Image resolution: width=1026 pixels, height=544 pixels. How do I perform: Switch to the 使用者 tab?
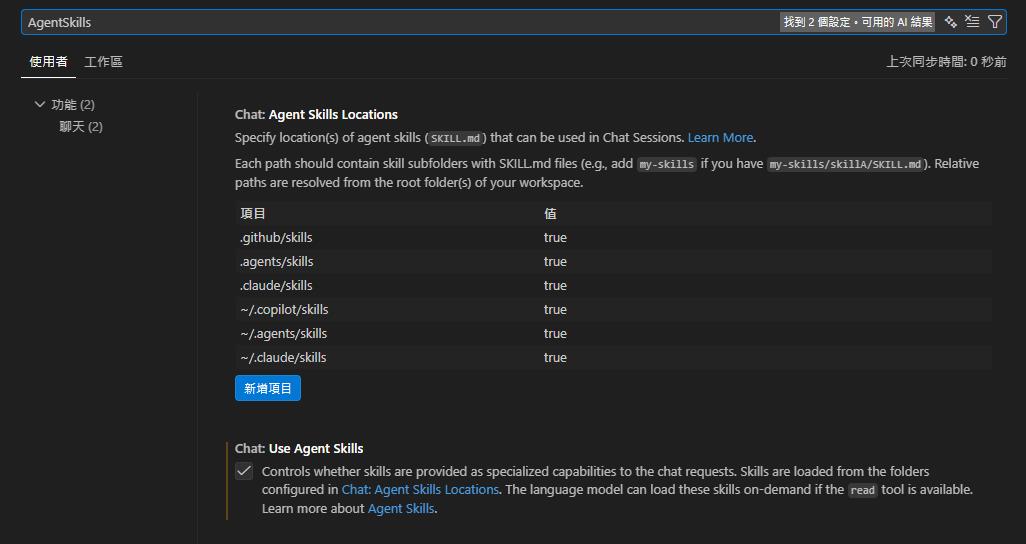pyautogui.click(x=48, y=62)
